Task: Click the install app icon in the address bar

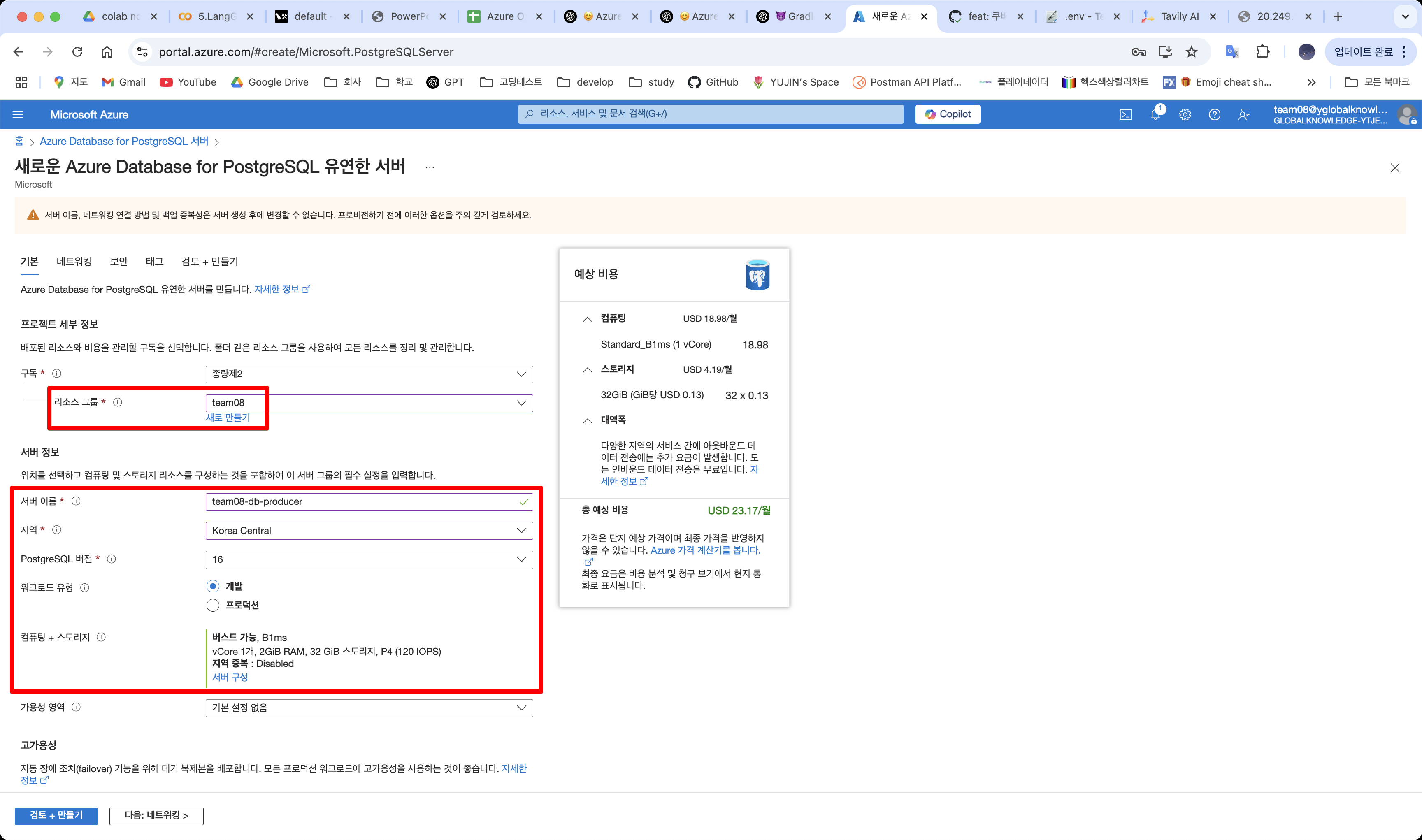Action: tap(1165, 52)
